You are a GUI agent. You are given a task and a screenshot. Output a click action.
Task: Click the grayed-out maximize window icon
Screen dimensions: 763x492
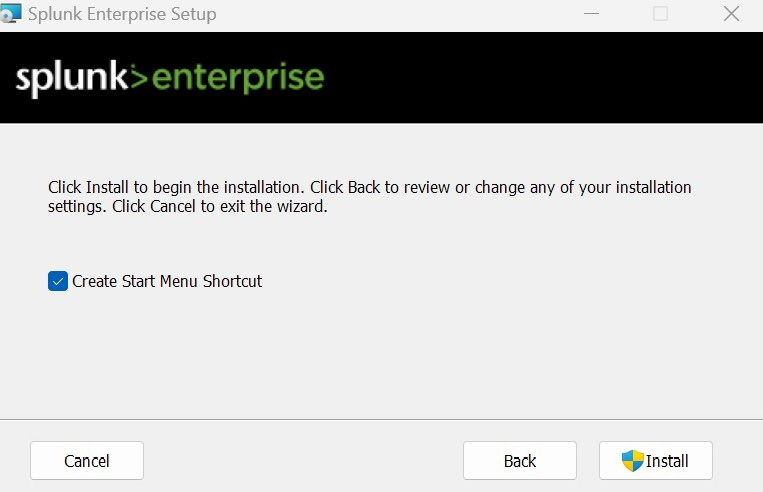click(660, 14)
